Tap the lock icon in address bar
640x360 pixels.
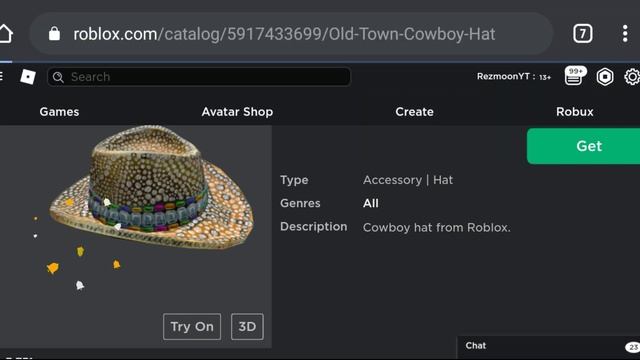(54, 34)
